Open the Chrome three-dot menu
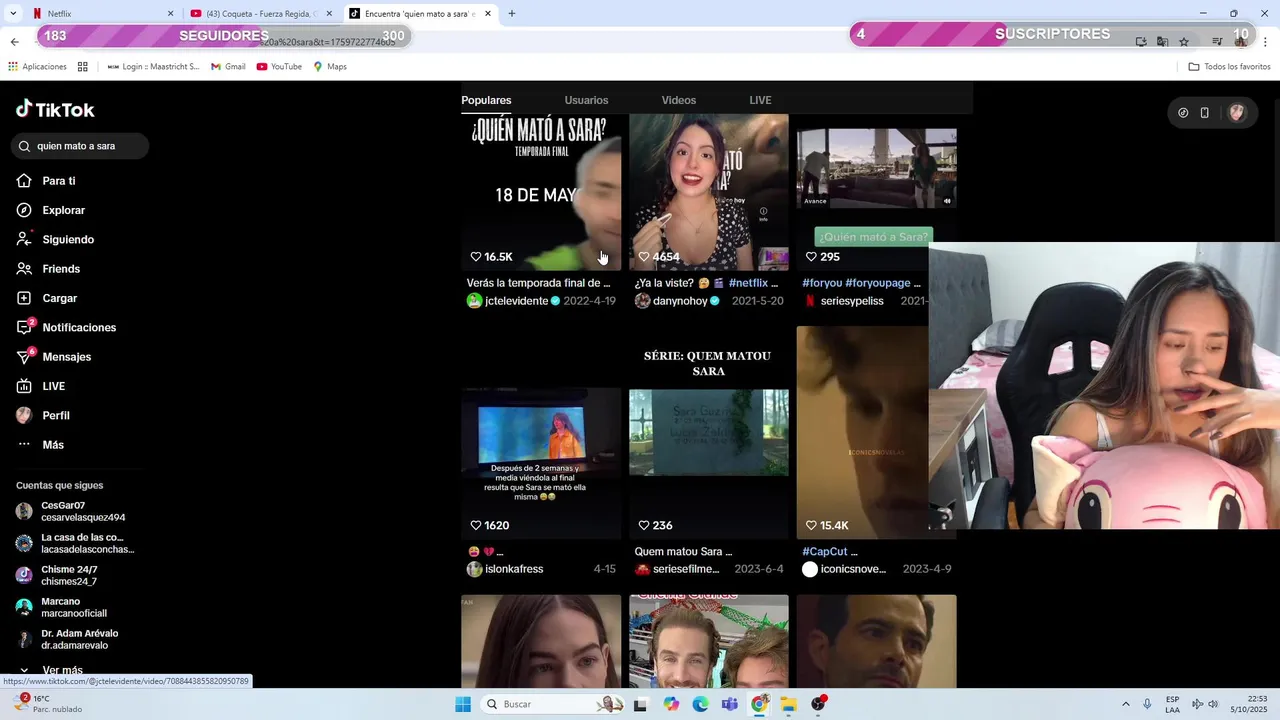This screenshot has height=720, width=1280. click(x=1266, y=42)
